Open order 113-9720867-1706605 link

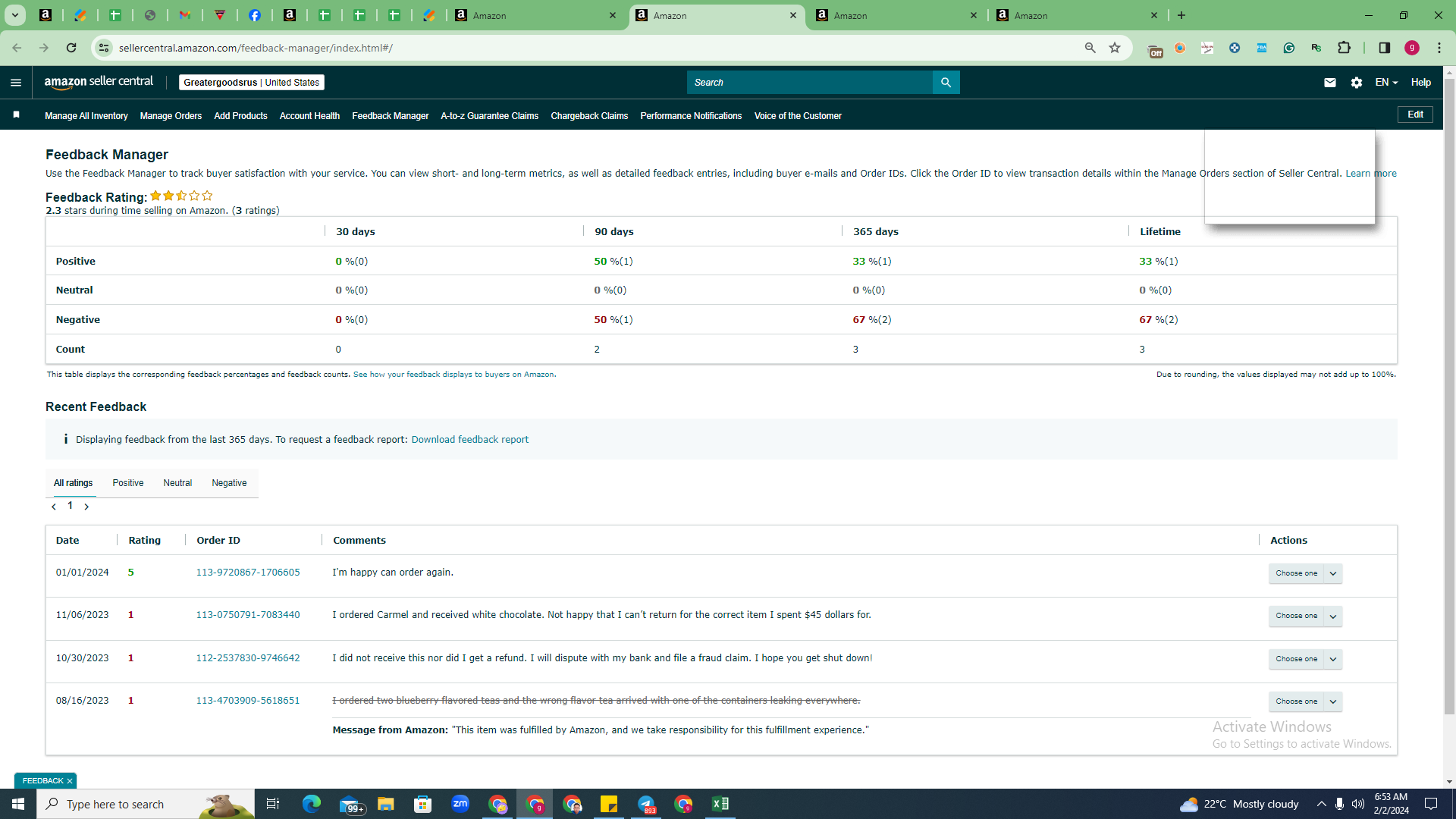pyautogui.click(x=248, y=573)
